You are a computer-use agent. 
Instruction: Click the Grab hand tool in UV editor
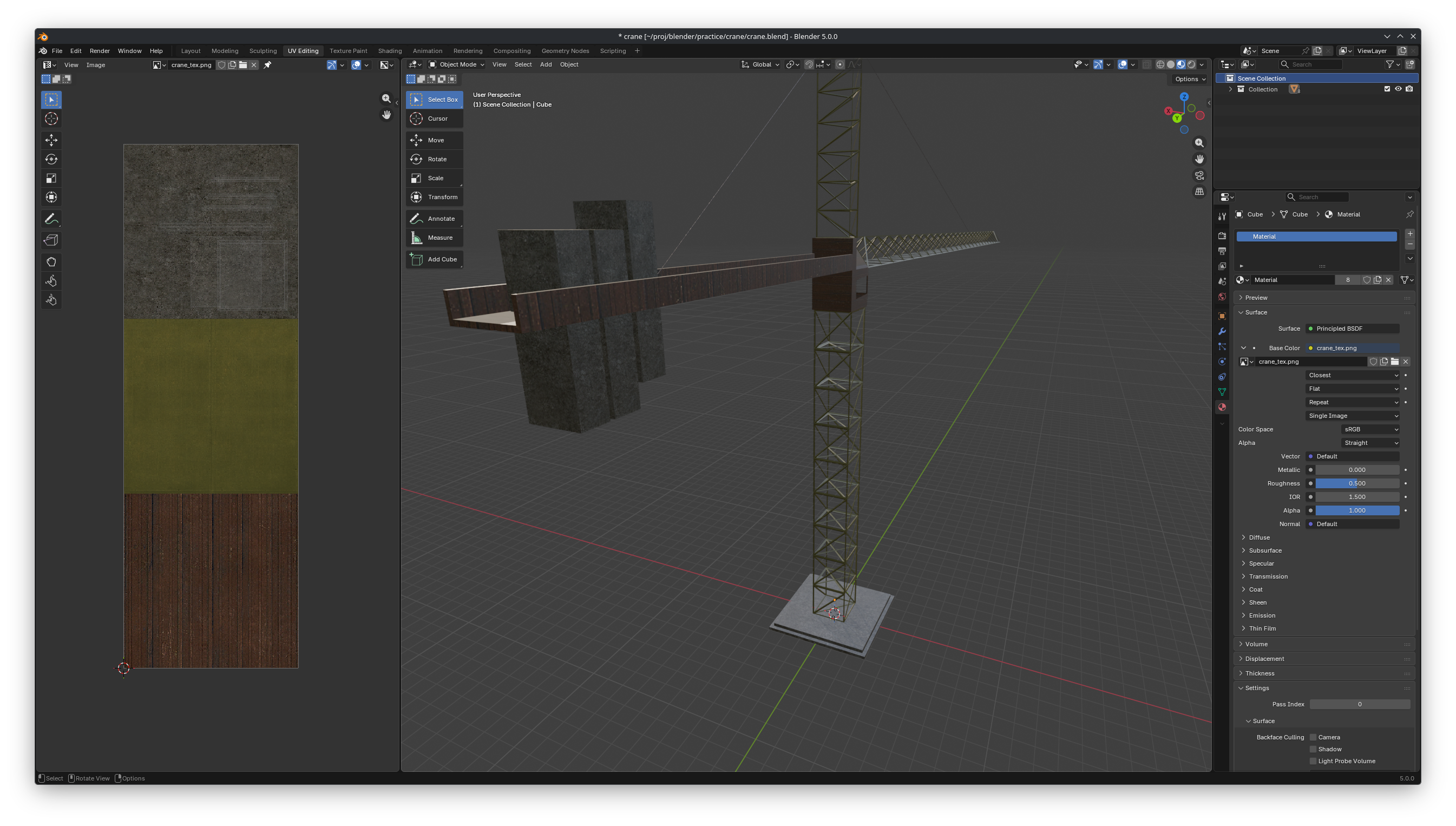51,262
